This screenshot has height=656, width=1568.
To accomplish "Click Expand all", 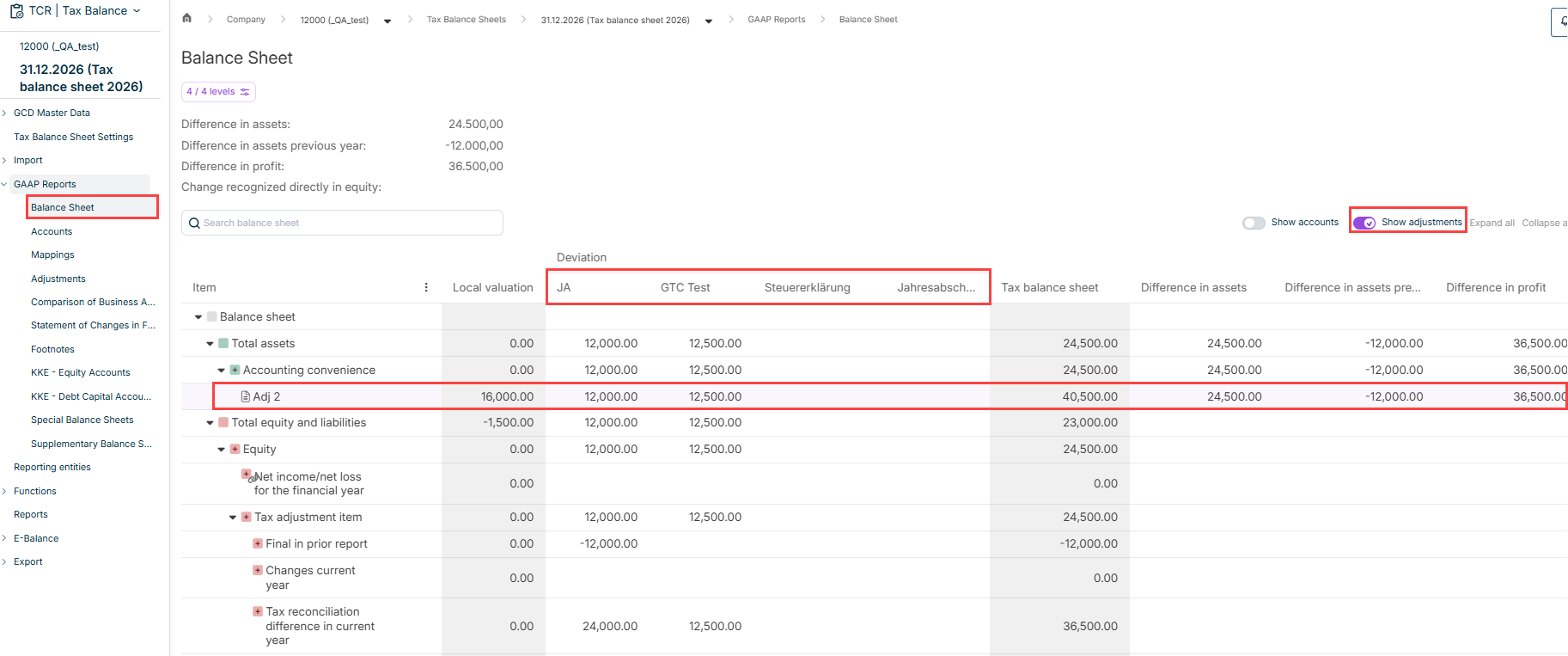I will click(x=1492, y=223).
